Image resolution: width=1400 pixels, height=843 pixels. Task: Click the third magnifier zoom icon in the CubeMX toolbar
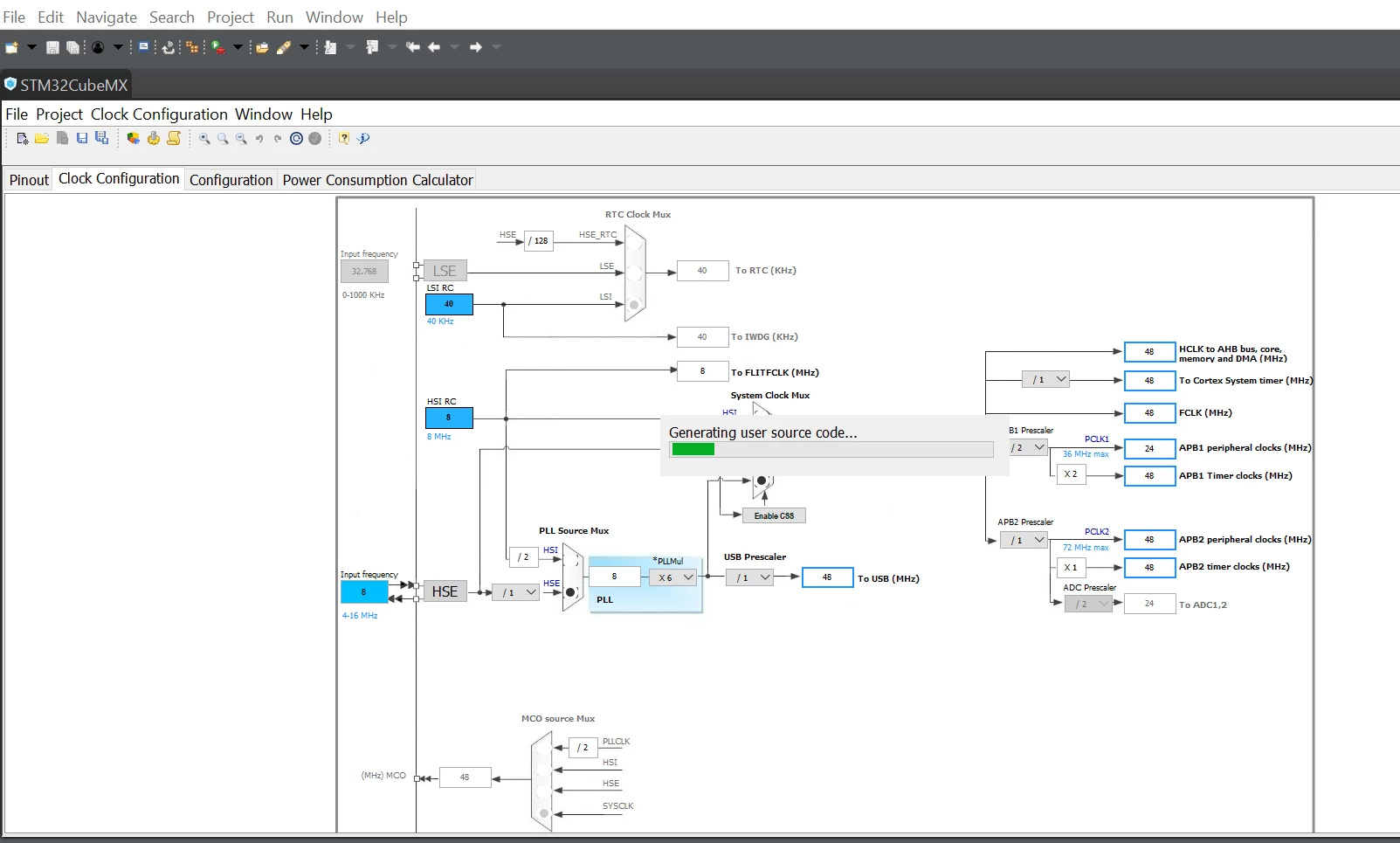241,138
